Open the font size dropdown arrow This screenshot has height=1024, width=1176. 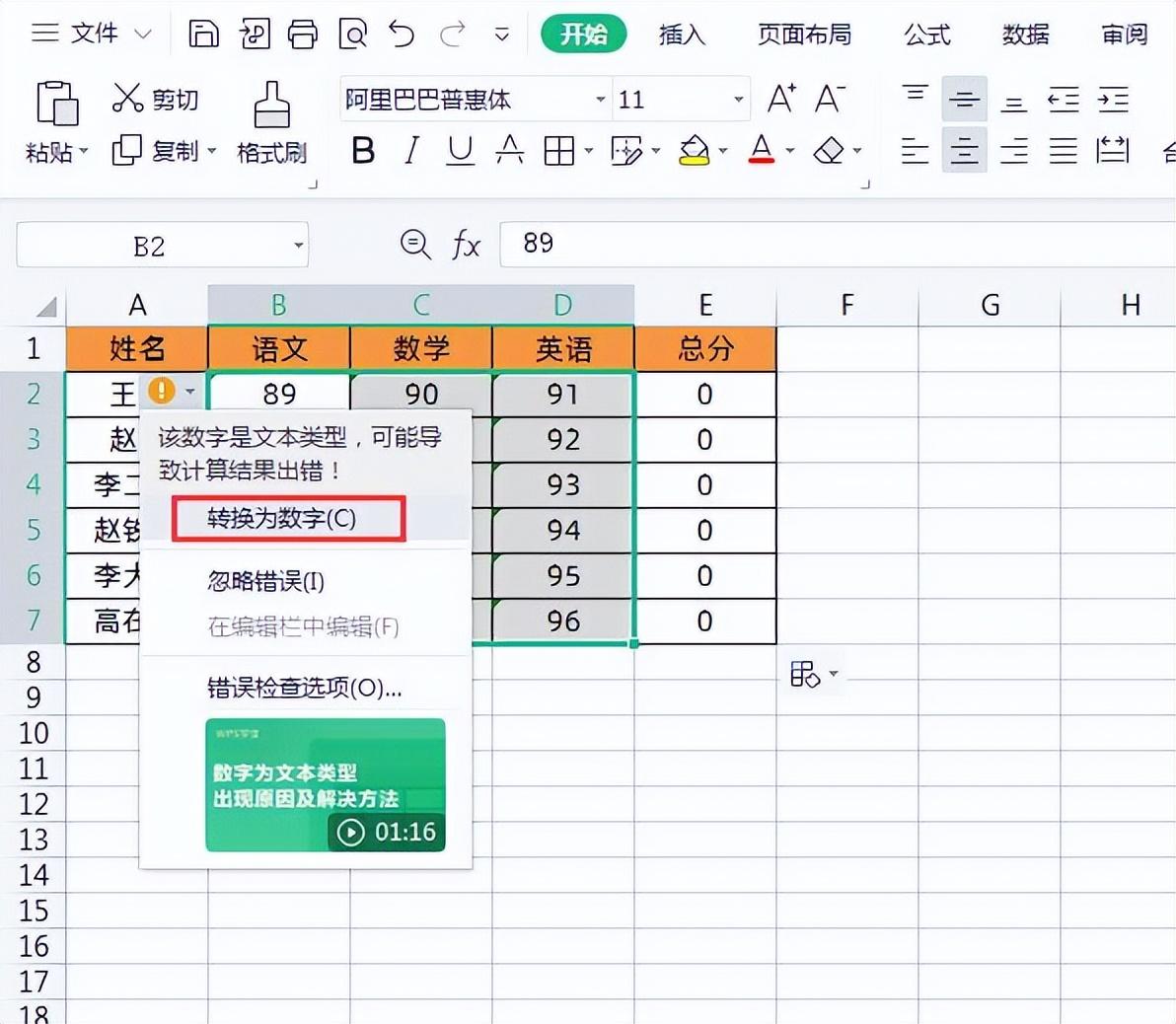(738, 99)
